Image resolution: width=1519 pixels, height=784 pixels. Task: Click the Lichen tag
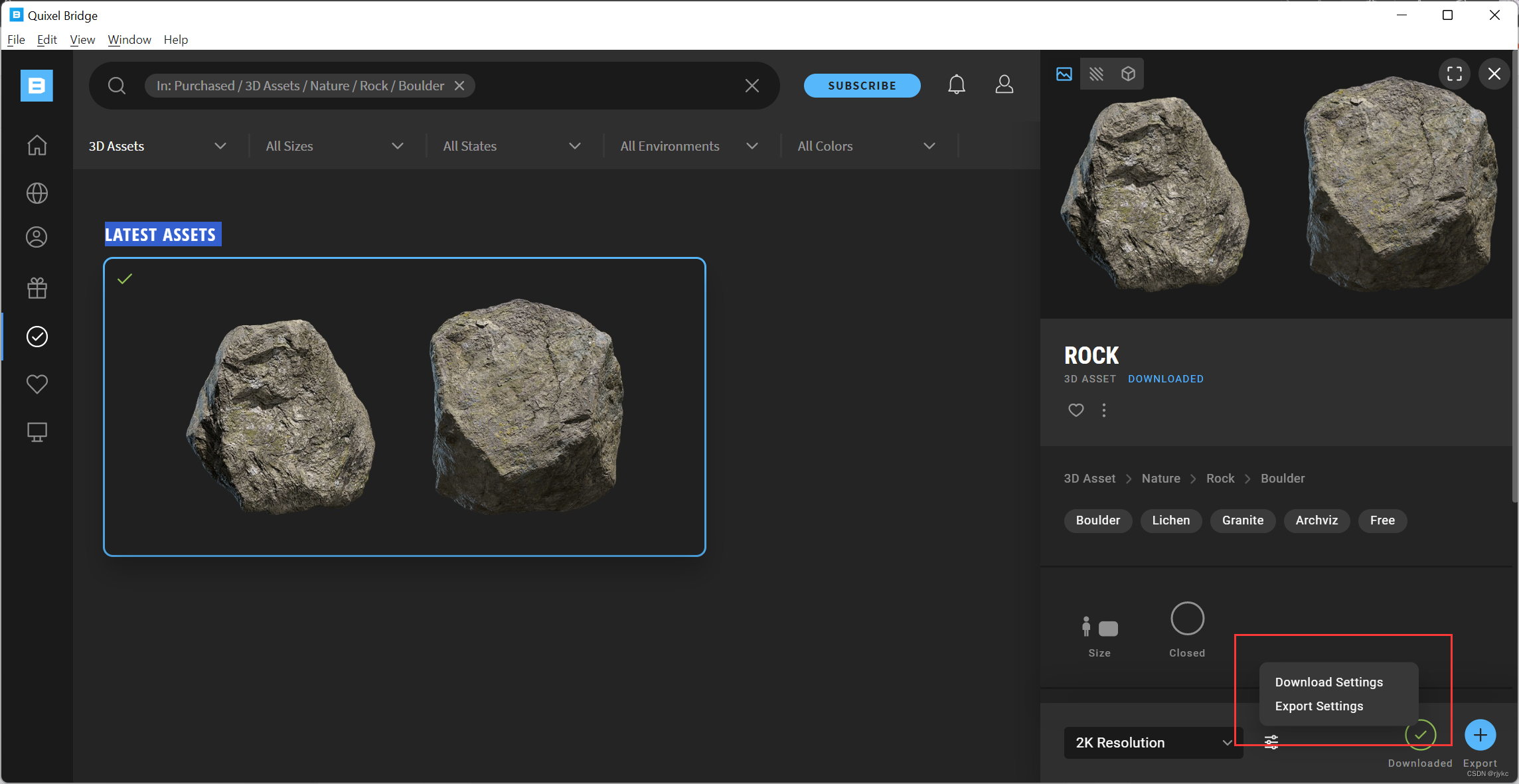(x=1170, y=520)
